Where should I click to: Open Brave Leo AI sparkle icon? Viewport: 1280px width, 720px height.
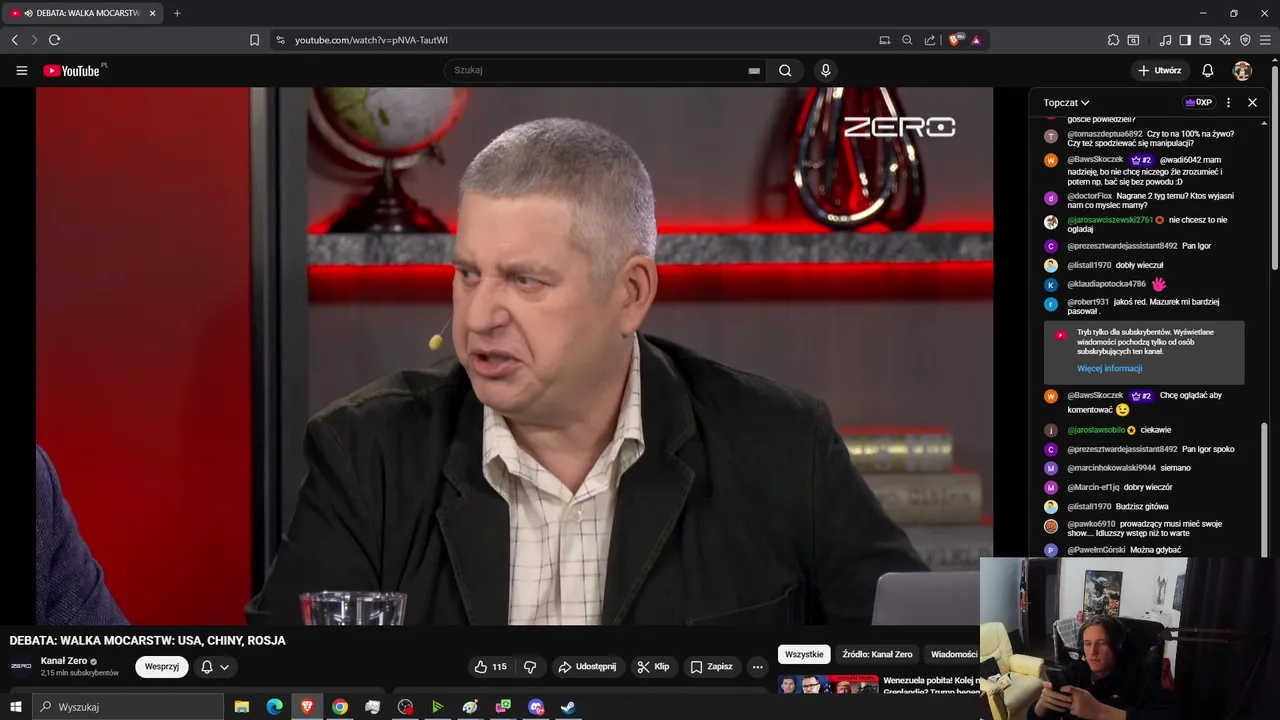tap(1225, 40)
